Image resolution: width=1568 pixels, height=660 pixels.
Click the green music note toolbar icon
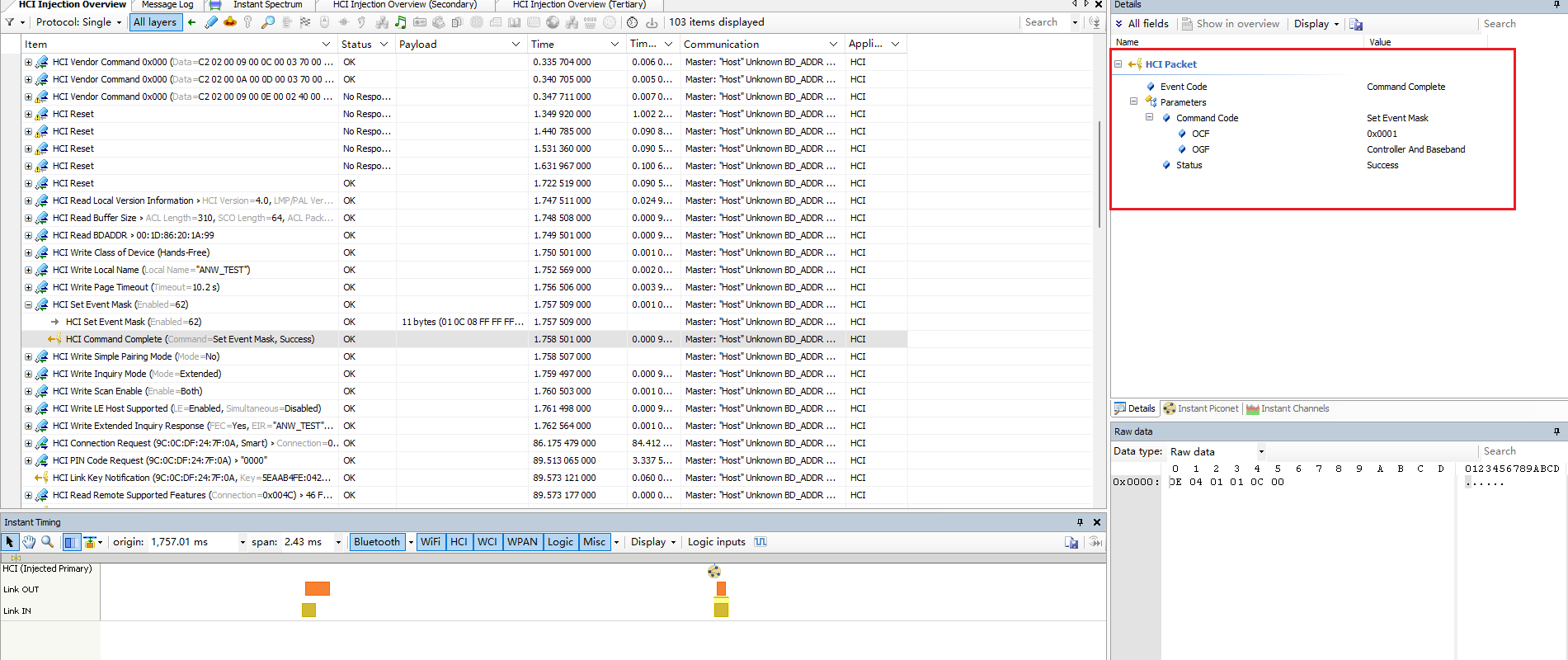click(x=401, y=22)
